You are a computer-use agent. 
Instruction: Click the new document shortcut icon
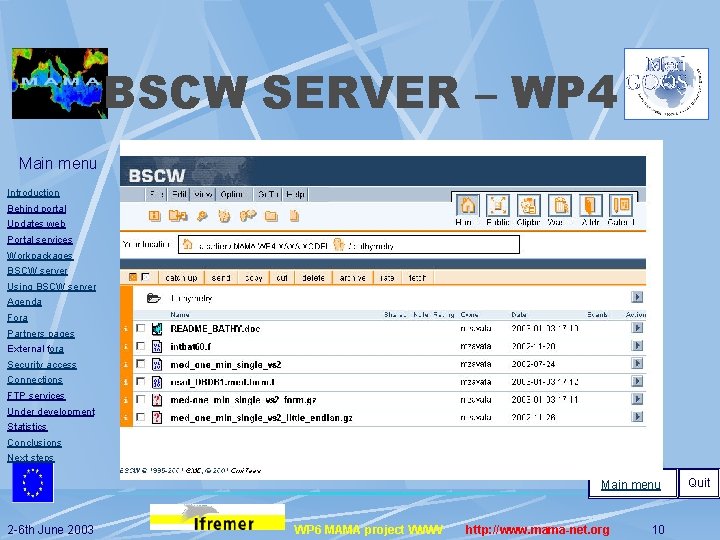click(x=294, y=215)
